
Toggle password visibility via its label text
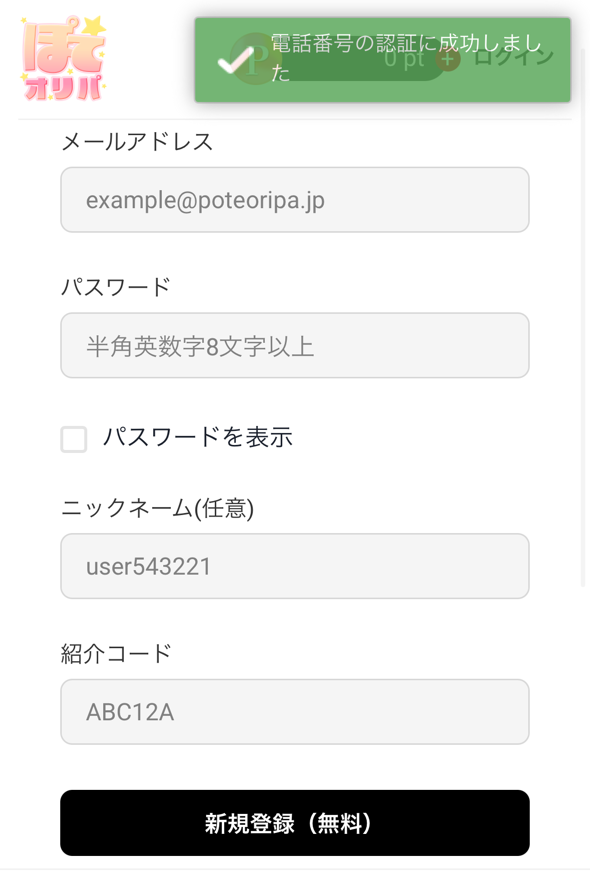coord(197,438)
